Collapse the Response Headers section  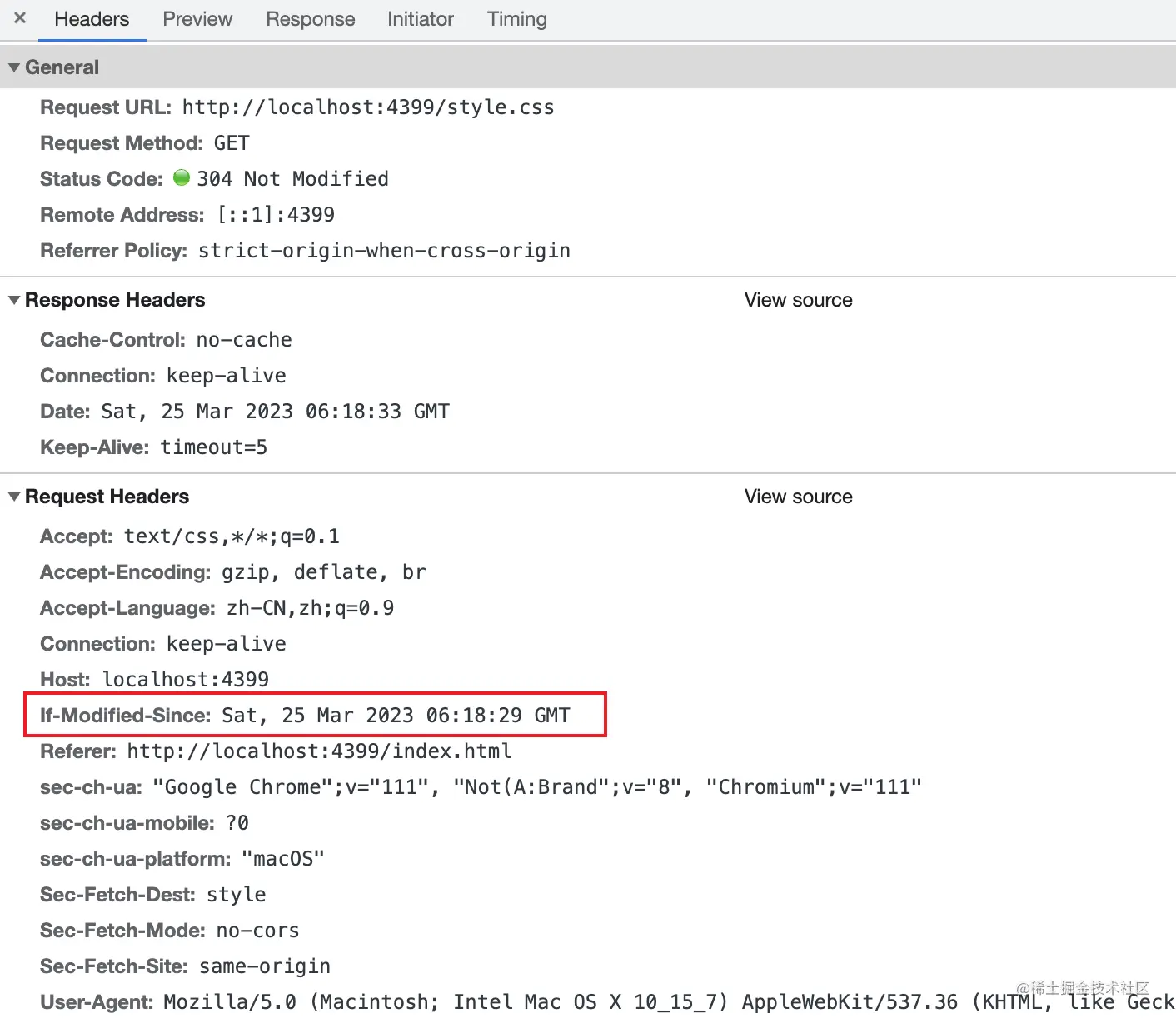pyautogui.click(x=14, y=300)
